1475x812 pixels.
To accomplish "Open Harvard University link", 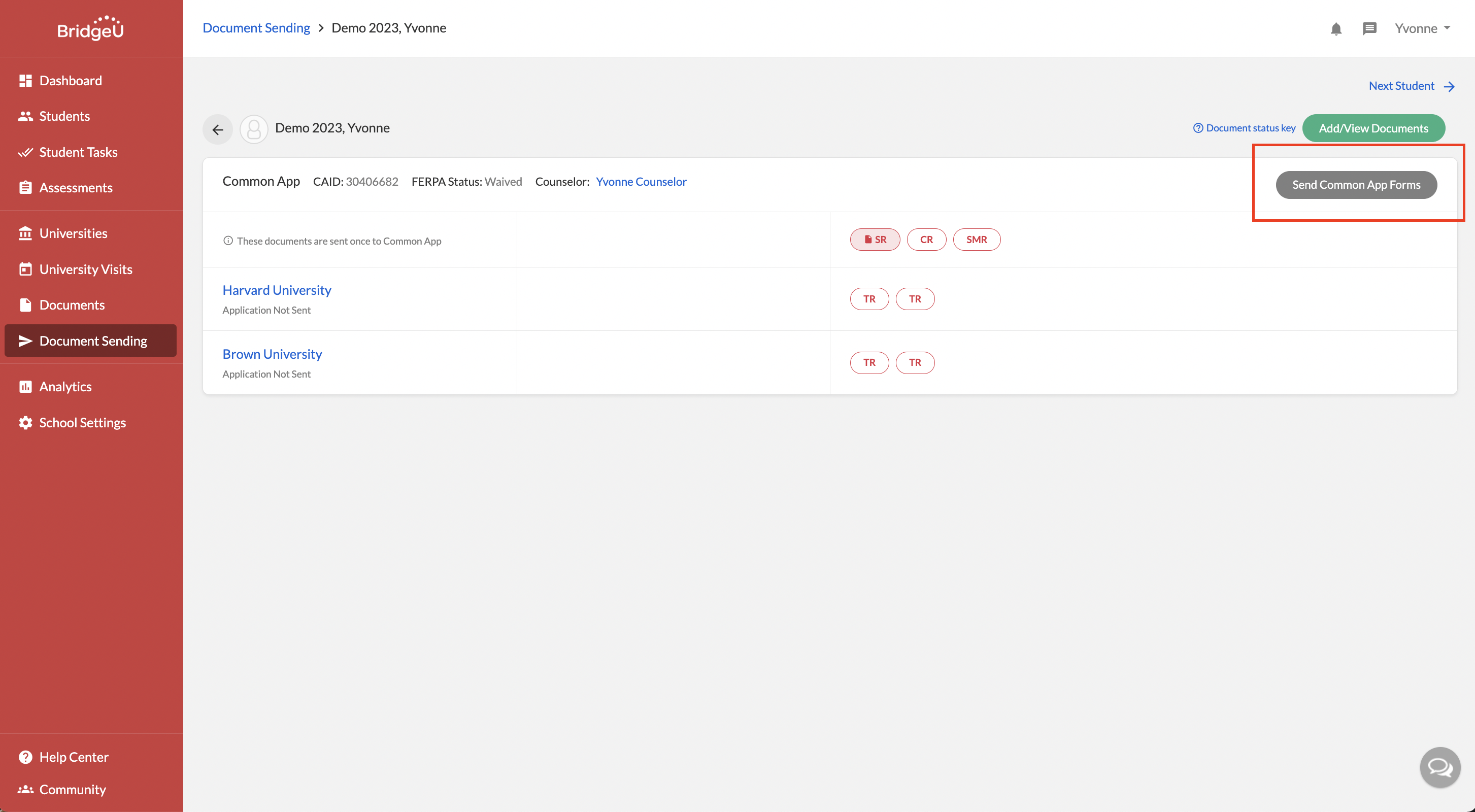I will (277, 290).
